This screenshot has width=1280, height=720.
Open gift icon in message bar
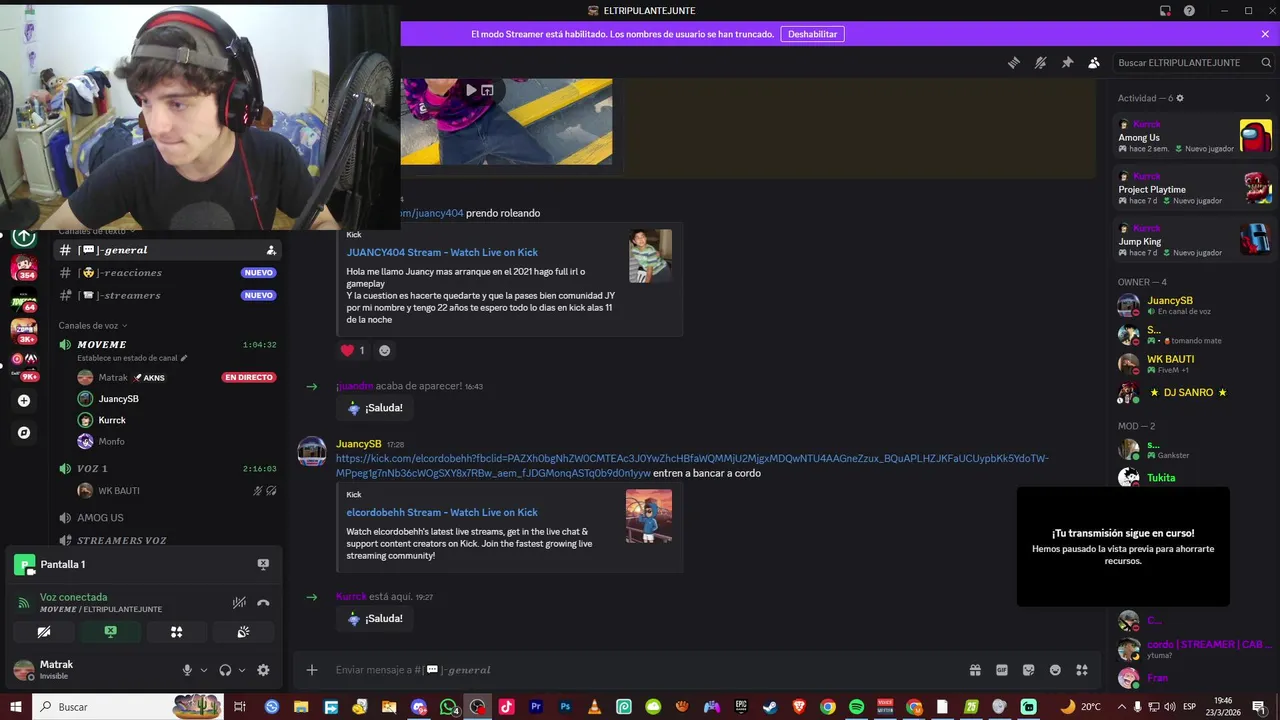[x=975, y=670]
